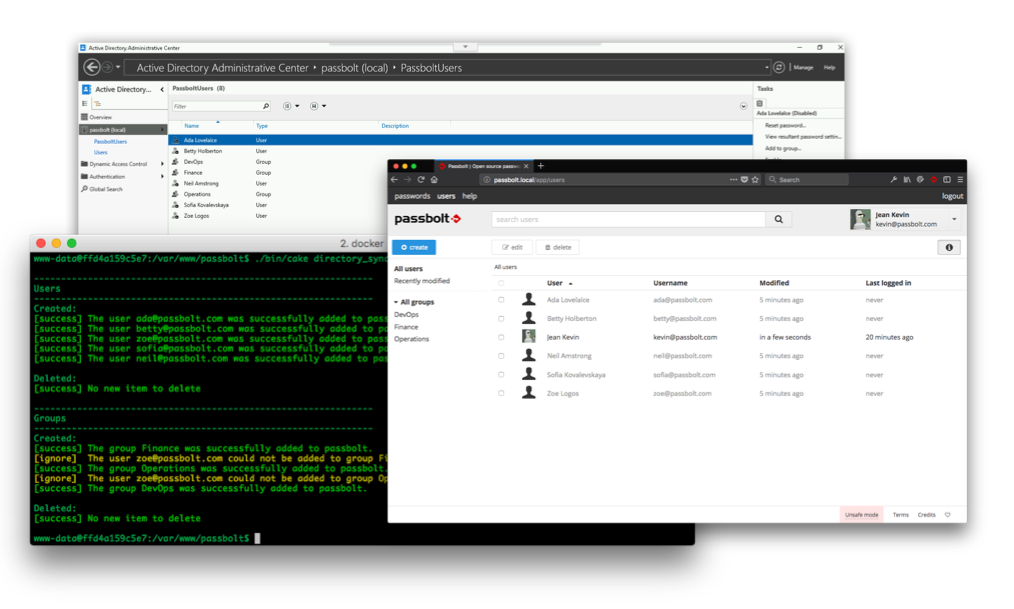This screenshot has width=1014, height=609.
Task: Select PassboltUsers in Active Directory sidebar
Action: coord(110,141)
